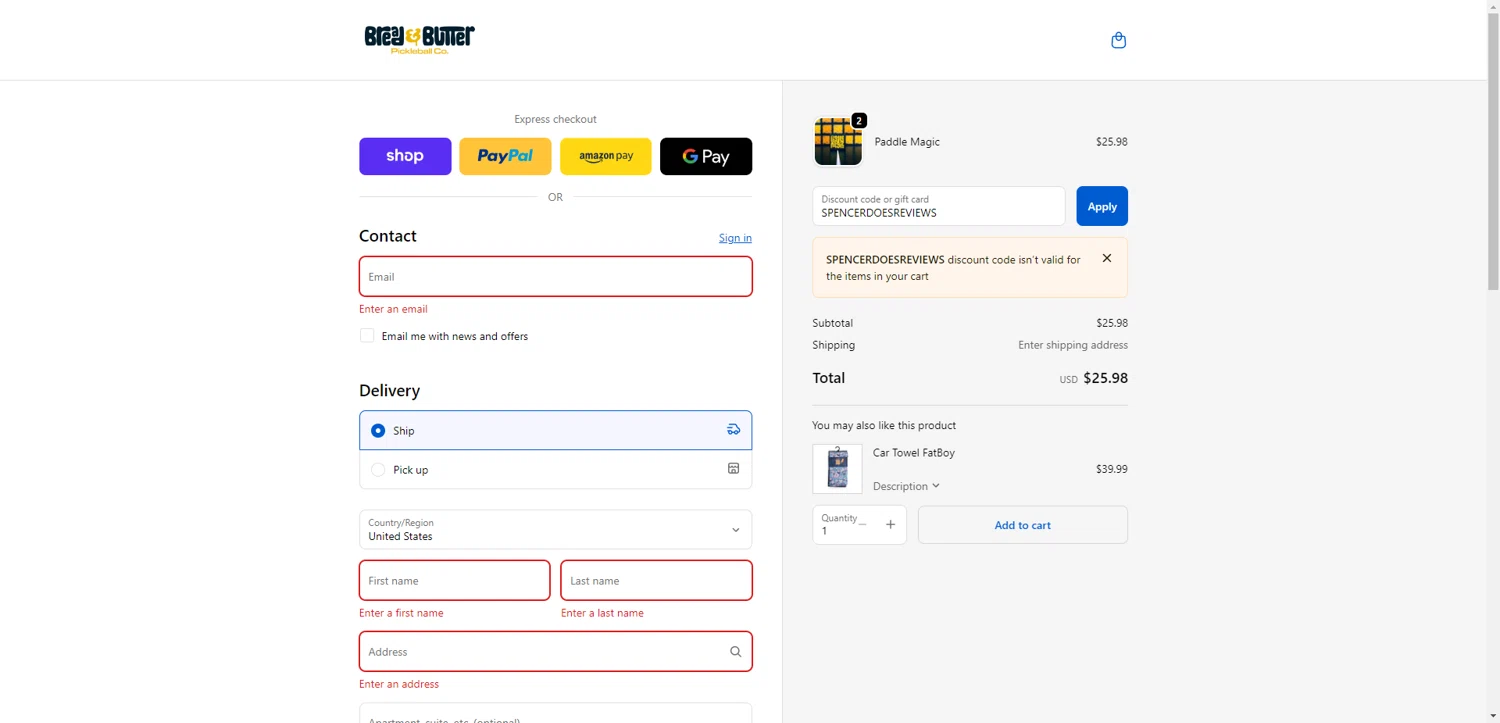The width and height of the screenshot is (1500, 723).
Task: Click the 'You may also like this product' text
Action: 884,425
